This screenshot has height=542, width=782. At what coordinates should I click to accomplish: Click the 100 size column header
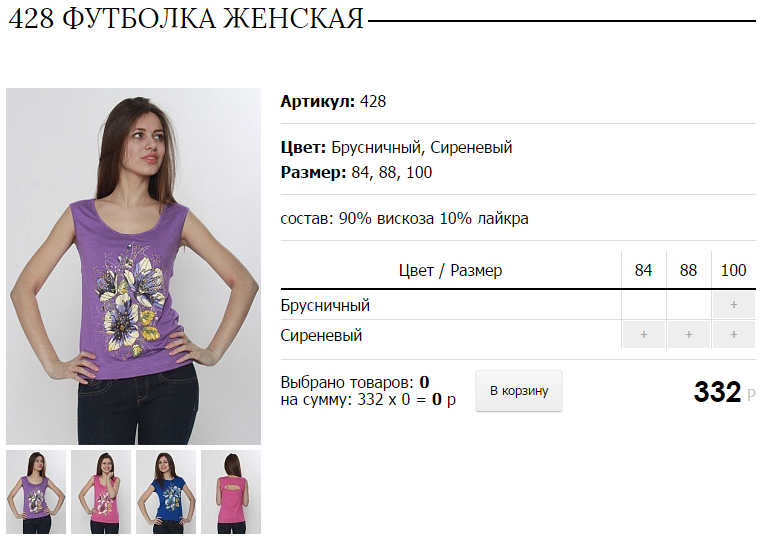coord(734,270)
